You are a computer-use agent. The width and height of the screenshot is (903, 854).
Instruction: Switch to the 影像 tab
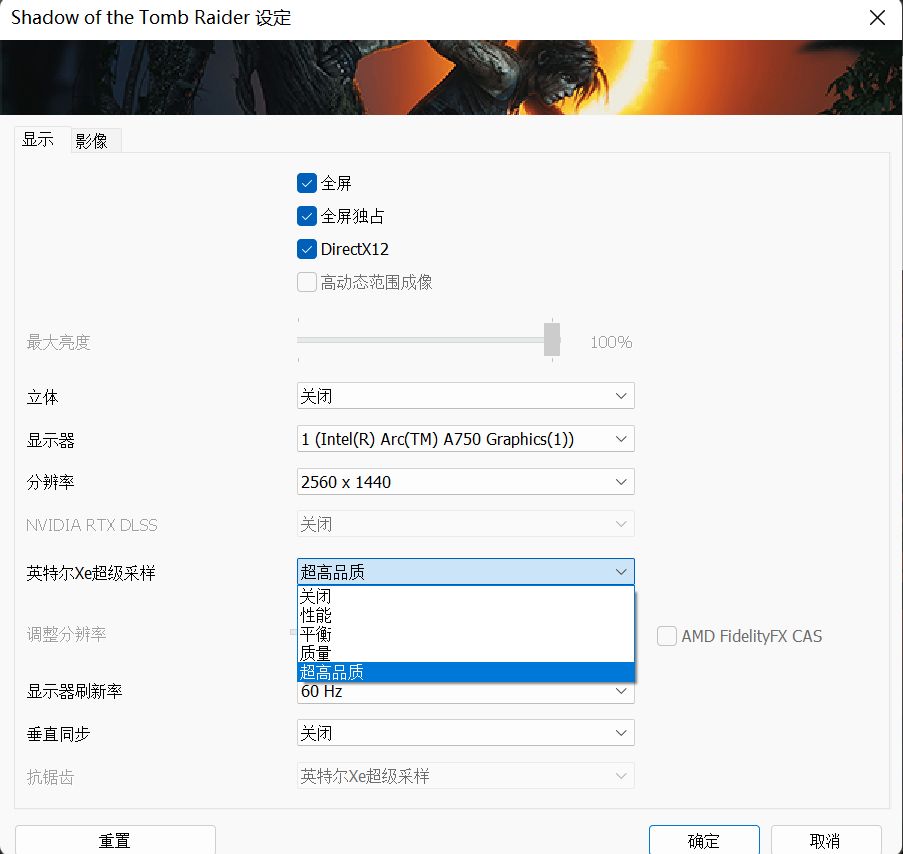[94, 140]
